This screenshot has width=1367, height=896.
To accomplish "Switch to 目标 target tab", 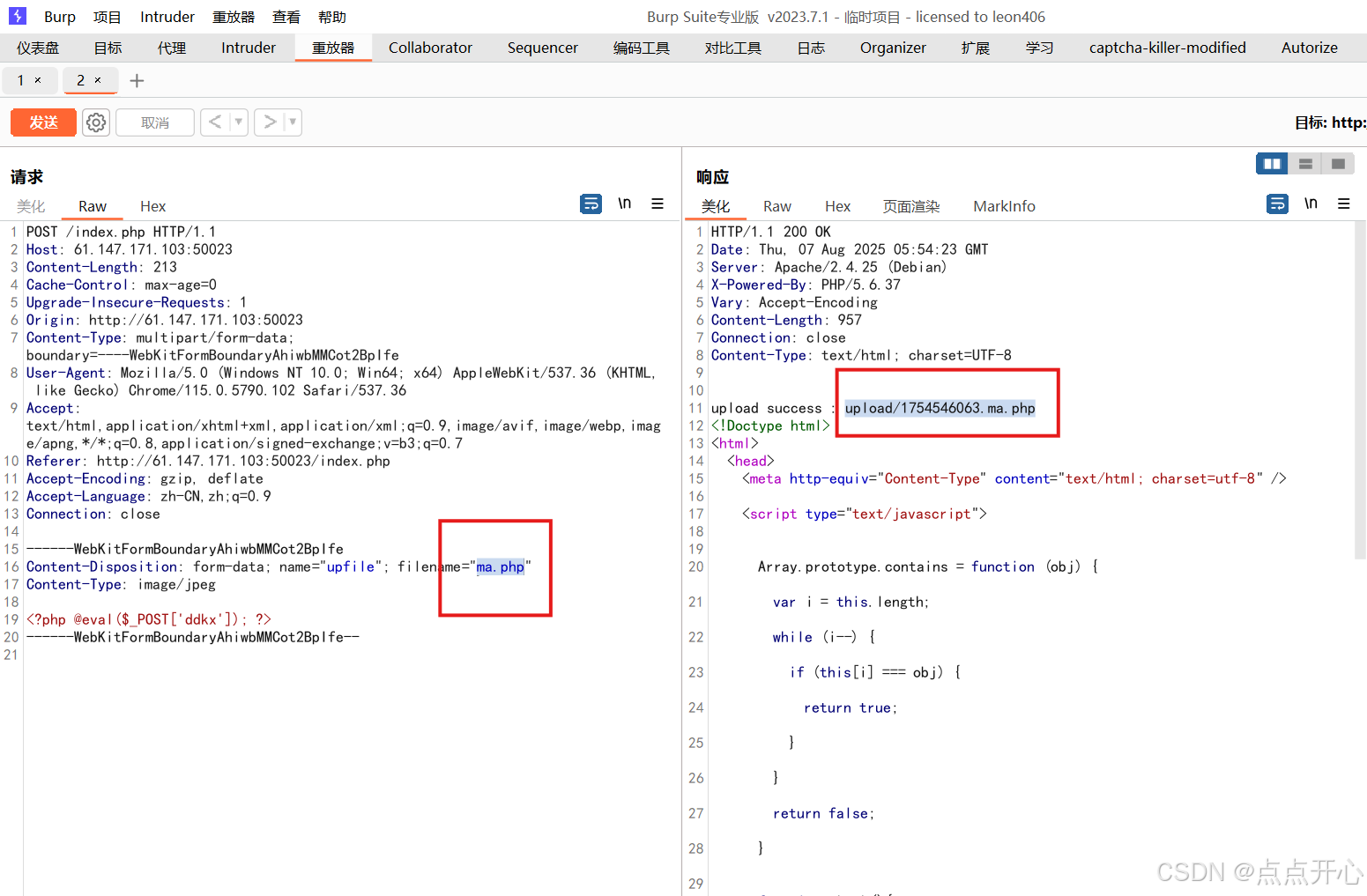I will coord(108,48).
